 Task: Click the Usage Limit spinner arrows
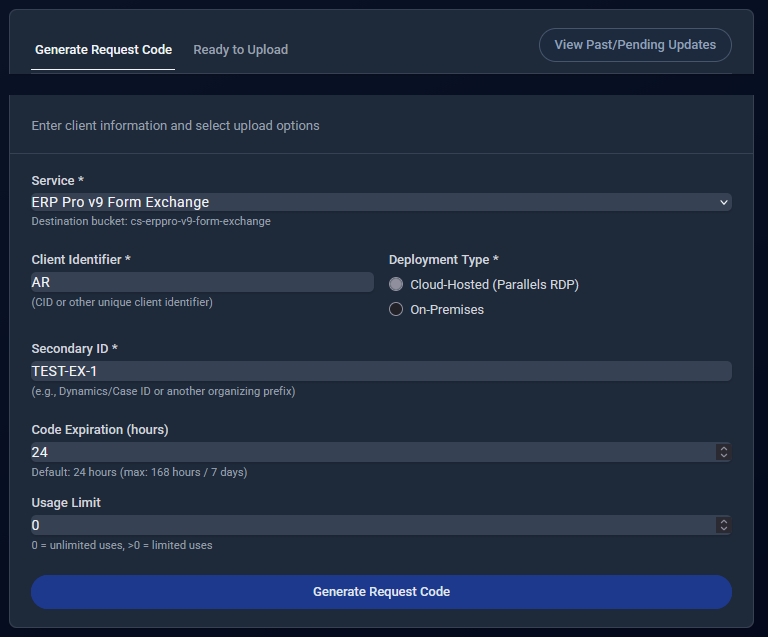pos(723,525)
